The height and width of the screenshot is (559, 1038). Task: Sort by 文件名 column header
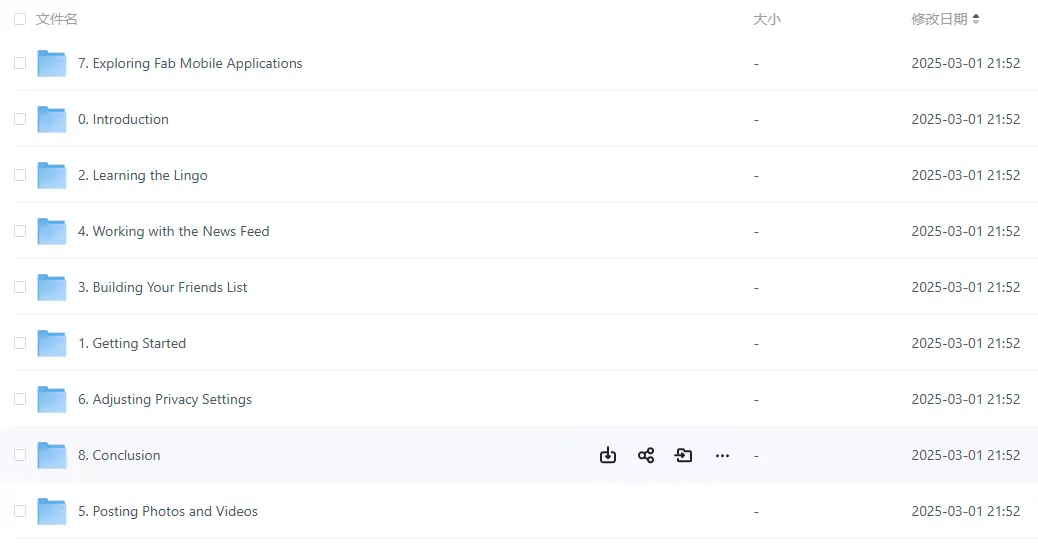coord(56,19)
